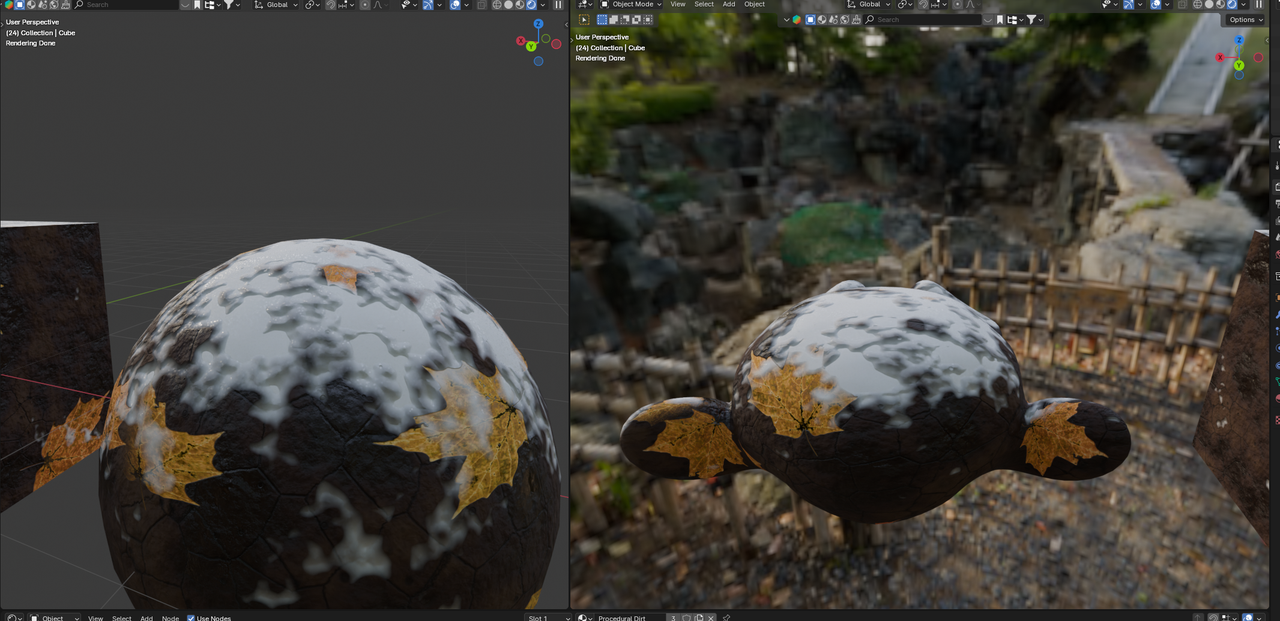
Task: Browse materials via sphere icon near Procedural Dirt
Action: [584, 618]
